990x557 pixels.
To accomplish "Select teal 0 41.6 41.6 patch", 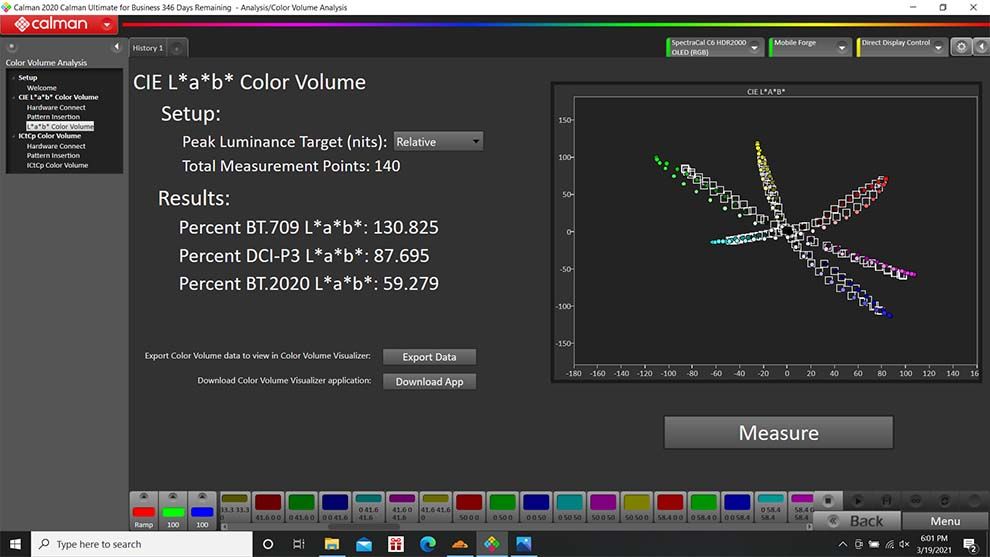I will point(368,507).
